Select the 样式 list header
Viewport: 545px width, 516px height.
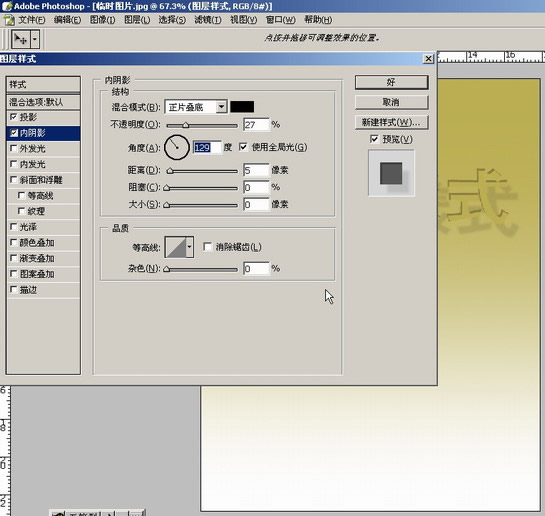click(x=43, y=84)
